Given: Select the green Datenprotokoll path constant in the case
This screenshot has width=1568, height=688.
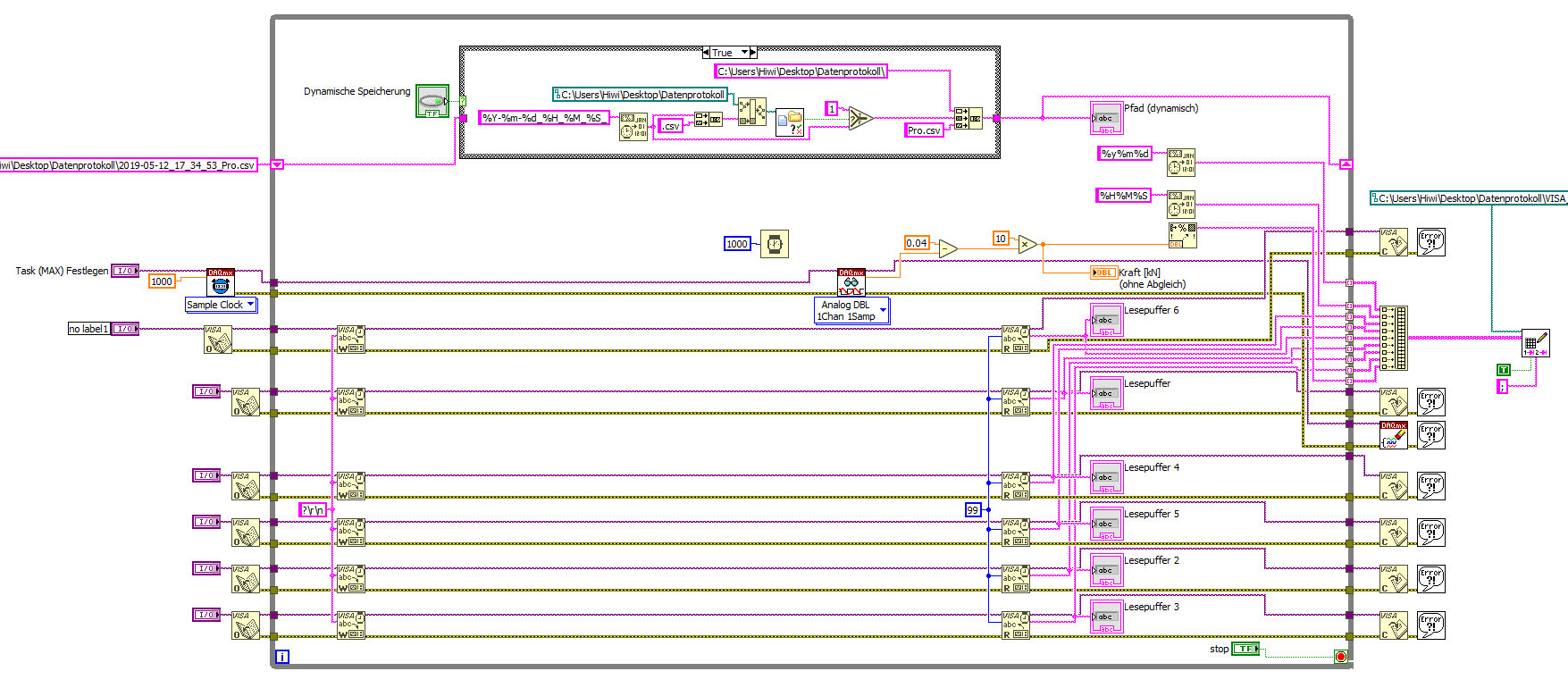Looking at the screenshot, I should 640,95.
